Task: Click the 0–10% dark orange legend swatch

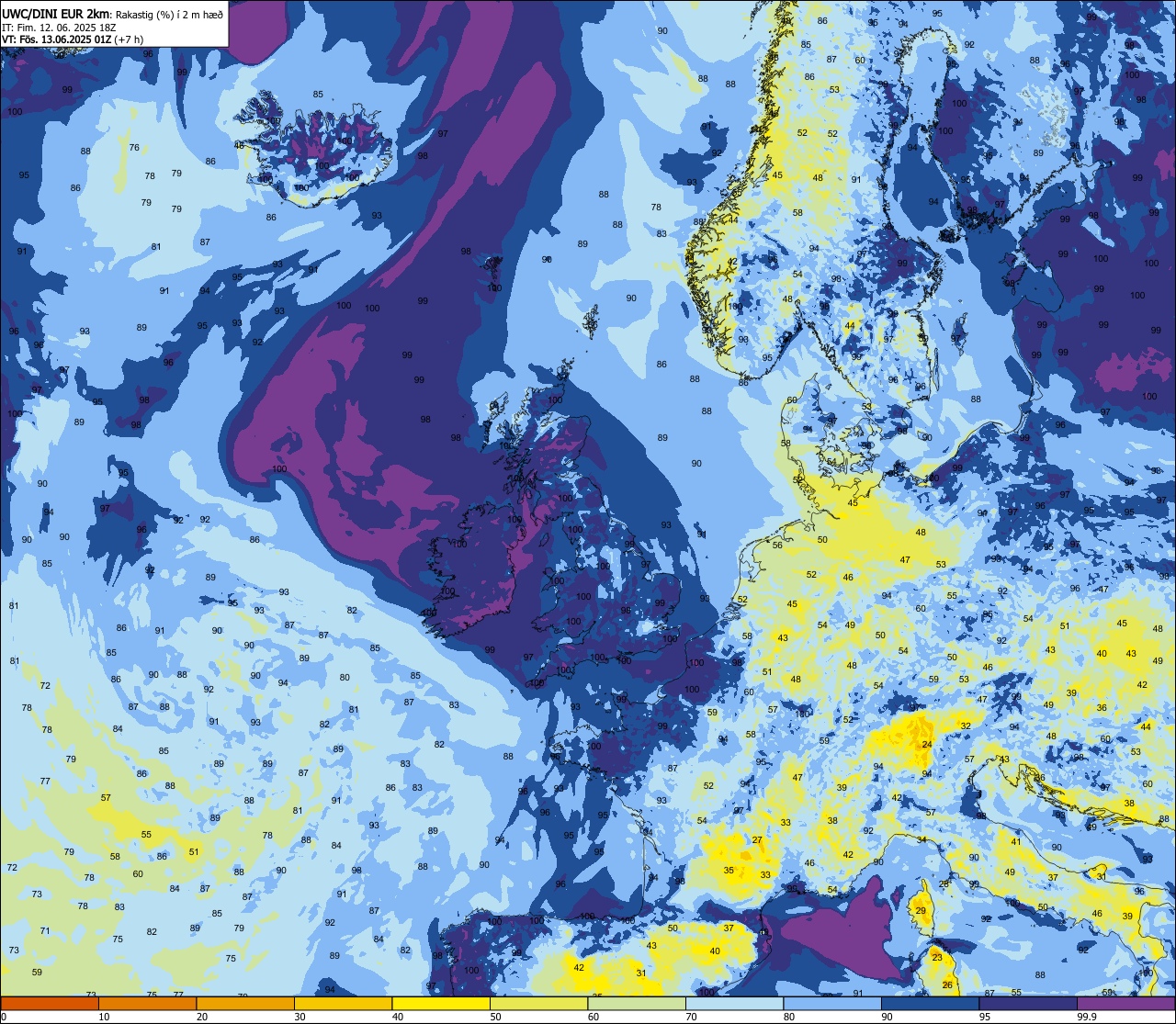Action: click(50, 1003)
